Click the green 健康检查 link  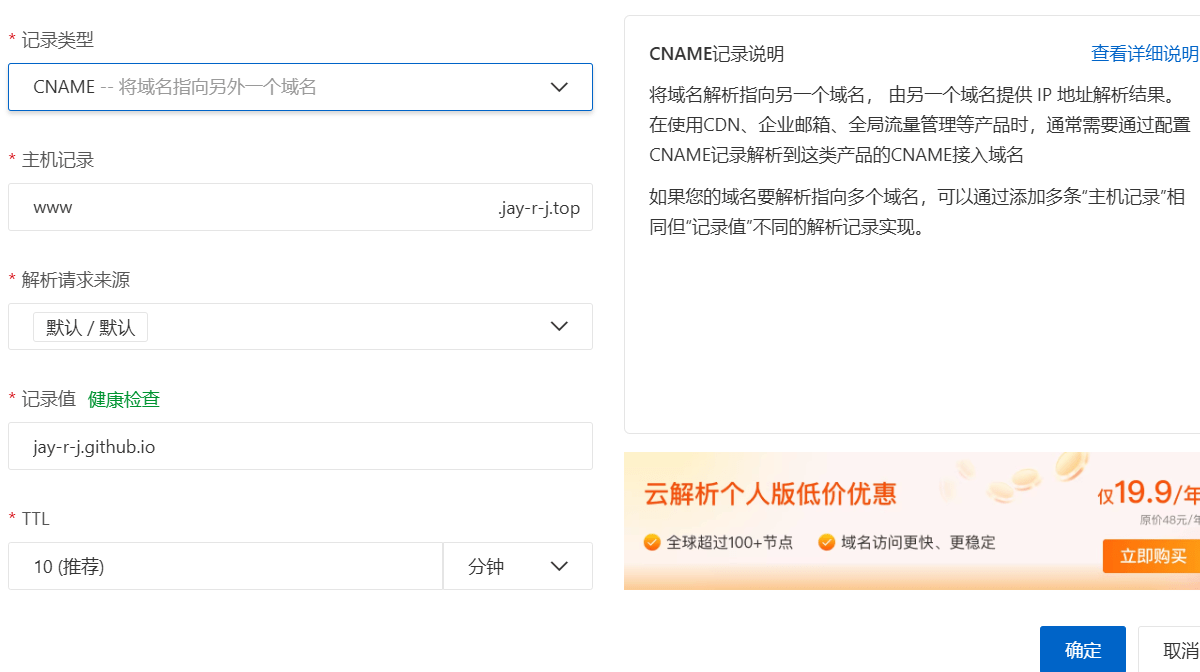click(x=124, y=399)
